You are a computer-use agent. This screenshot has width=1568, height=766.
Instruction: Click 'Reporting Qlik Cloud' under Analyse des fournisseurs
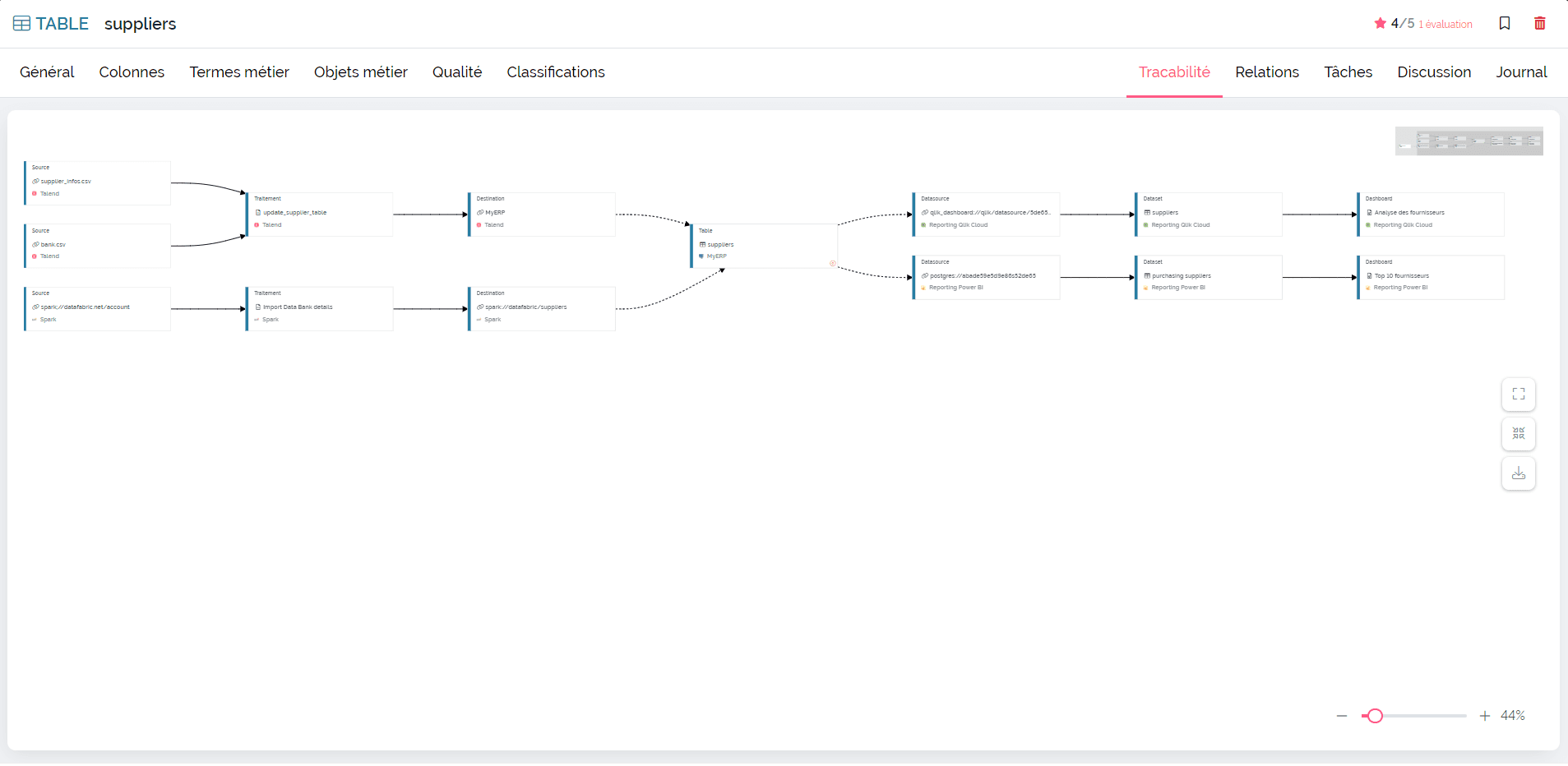(1403, 225)
